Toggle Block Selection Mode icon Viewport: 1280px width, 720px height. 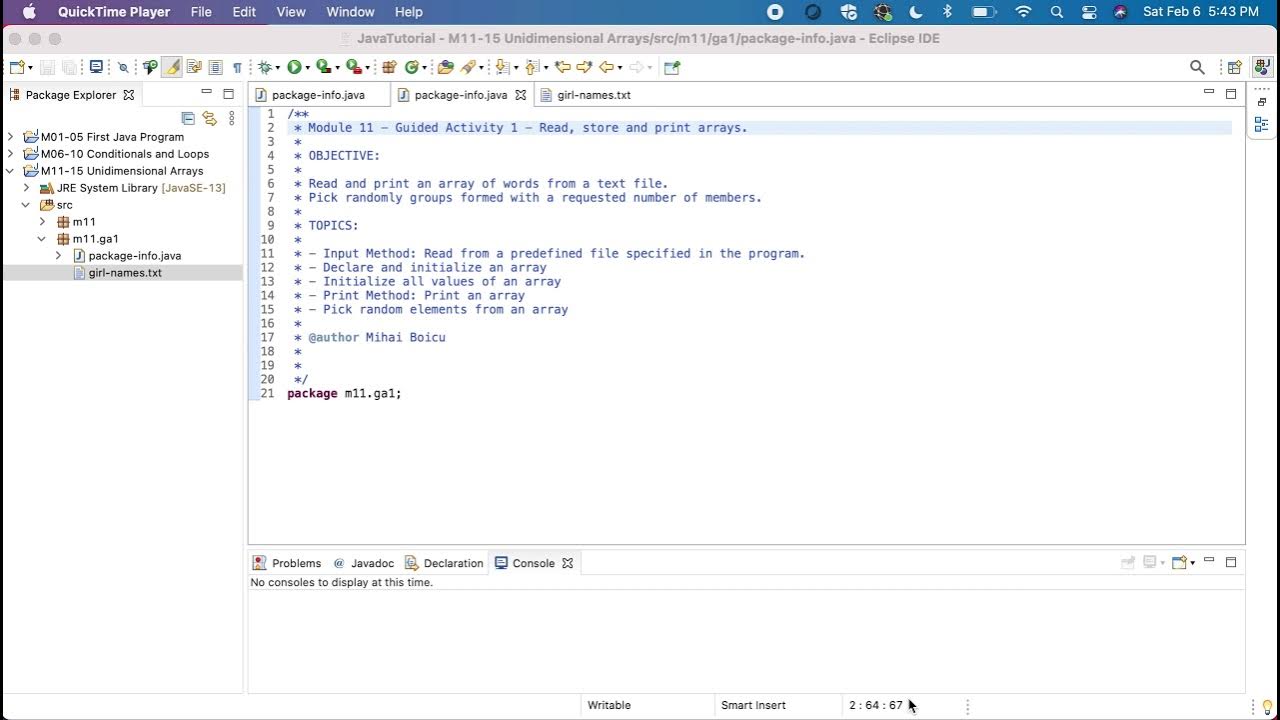(215, 67)
